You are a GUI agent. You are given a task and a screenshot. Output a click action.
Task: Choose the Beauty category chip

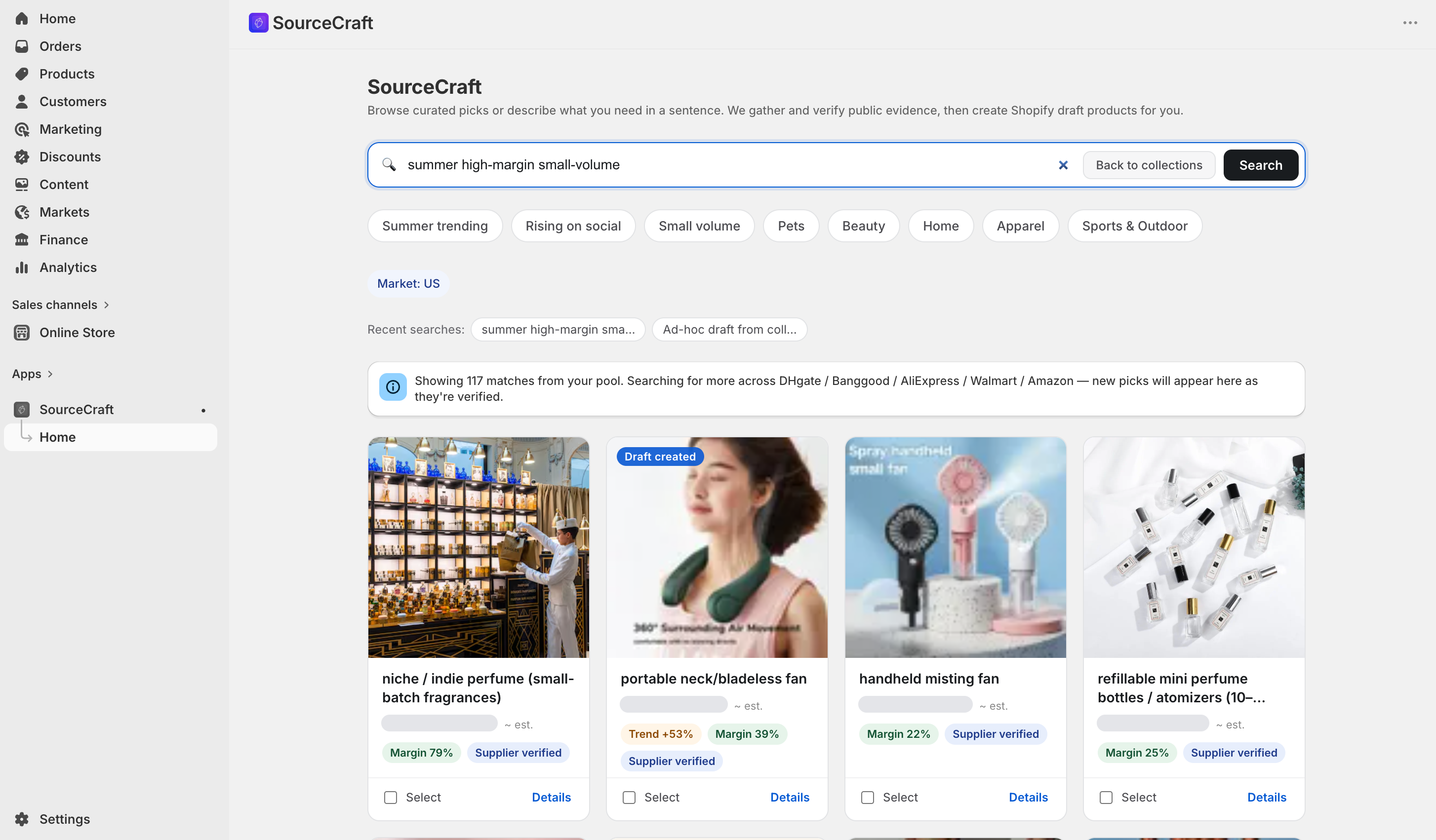[863, 226]
